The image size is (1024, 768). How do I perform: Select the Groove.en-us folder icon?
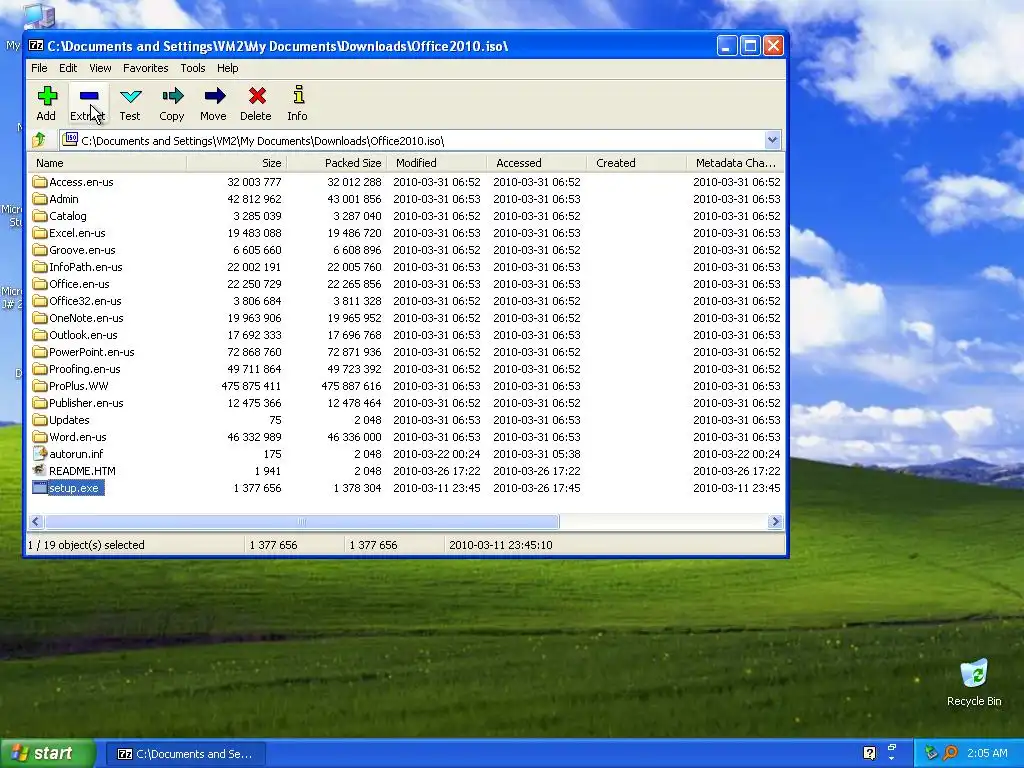[40, 249]
